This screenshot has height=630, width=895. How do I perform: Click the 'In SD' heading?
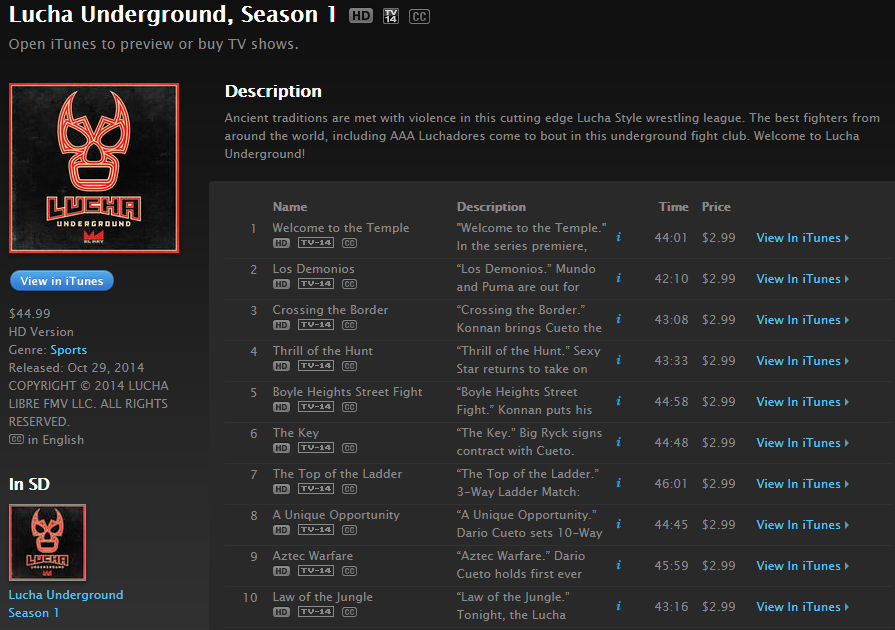(x=29, y=484)
